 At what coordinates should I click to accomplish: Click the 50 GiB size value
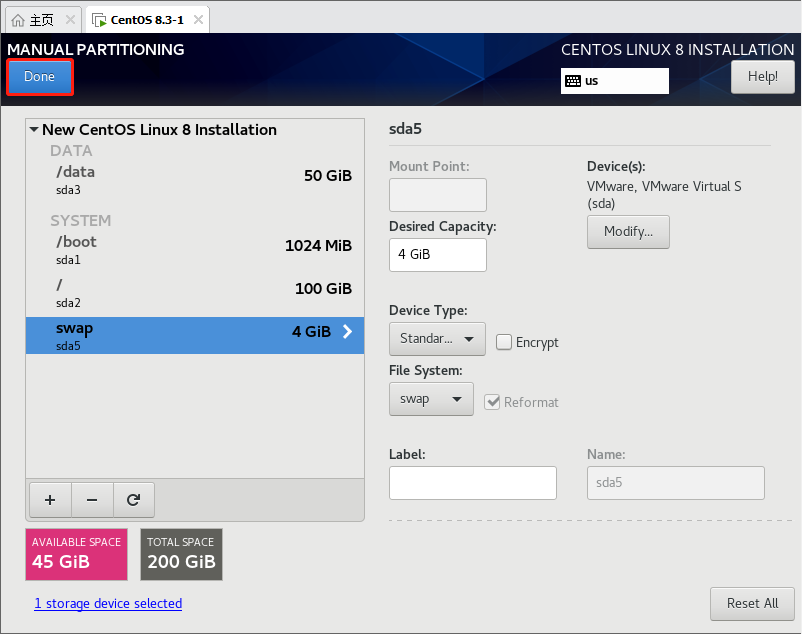[328, 176]
